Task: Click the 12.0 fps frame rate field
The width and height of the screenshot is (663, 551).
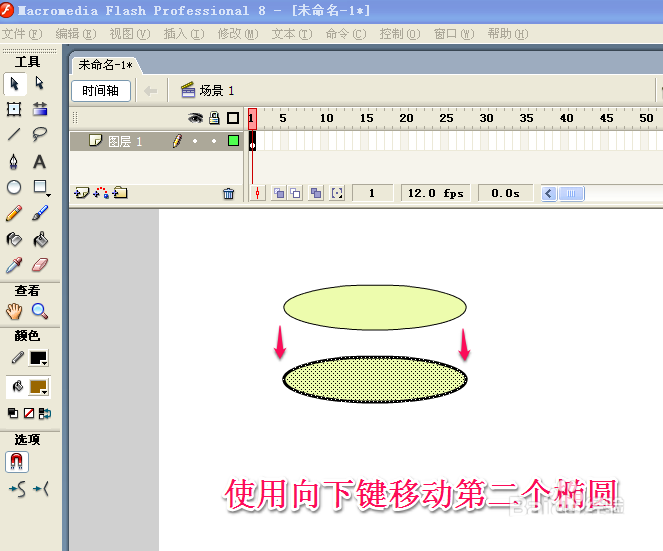Action: click(436, 193)
